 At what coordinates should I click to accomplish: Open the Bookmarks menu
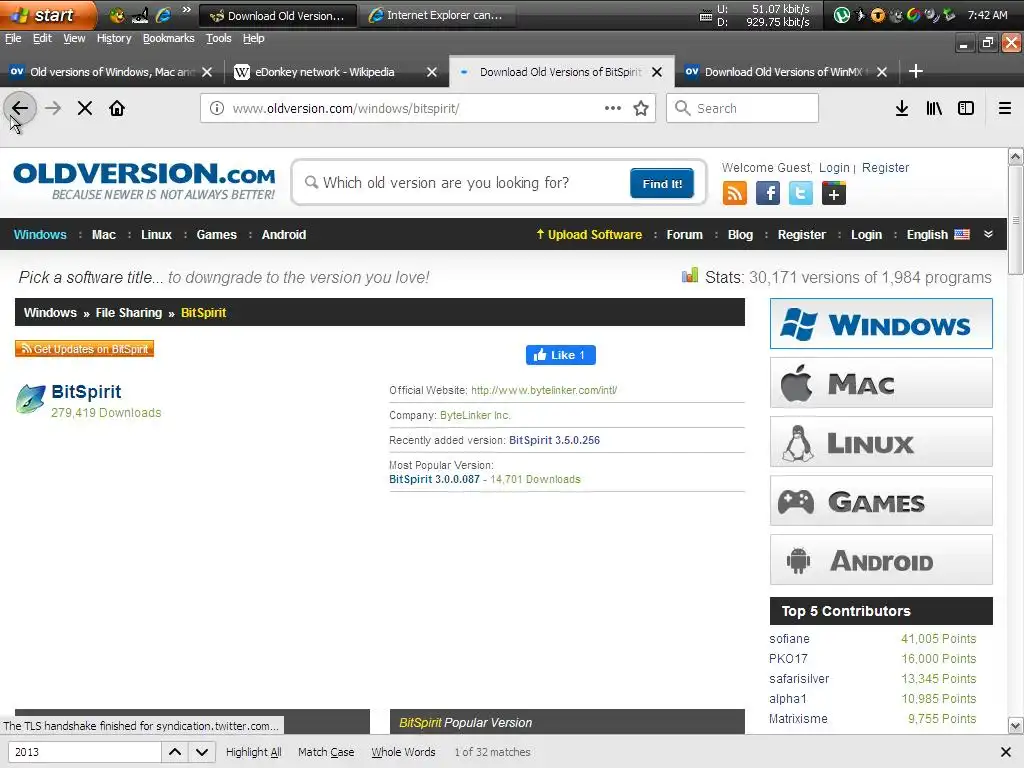(x=168, y=38)
